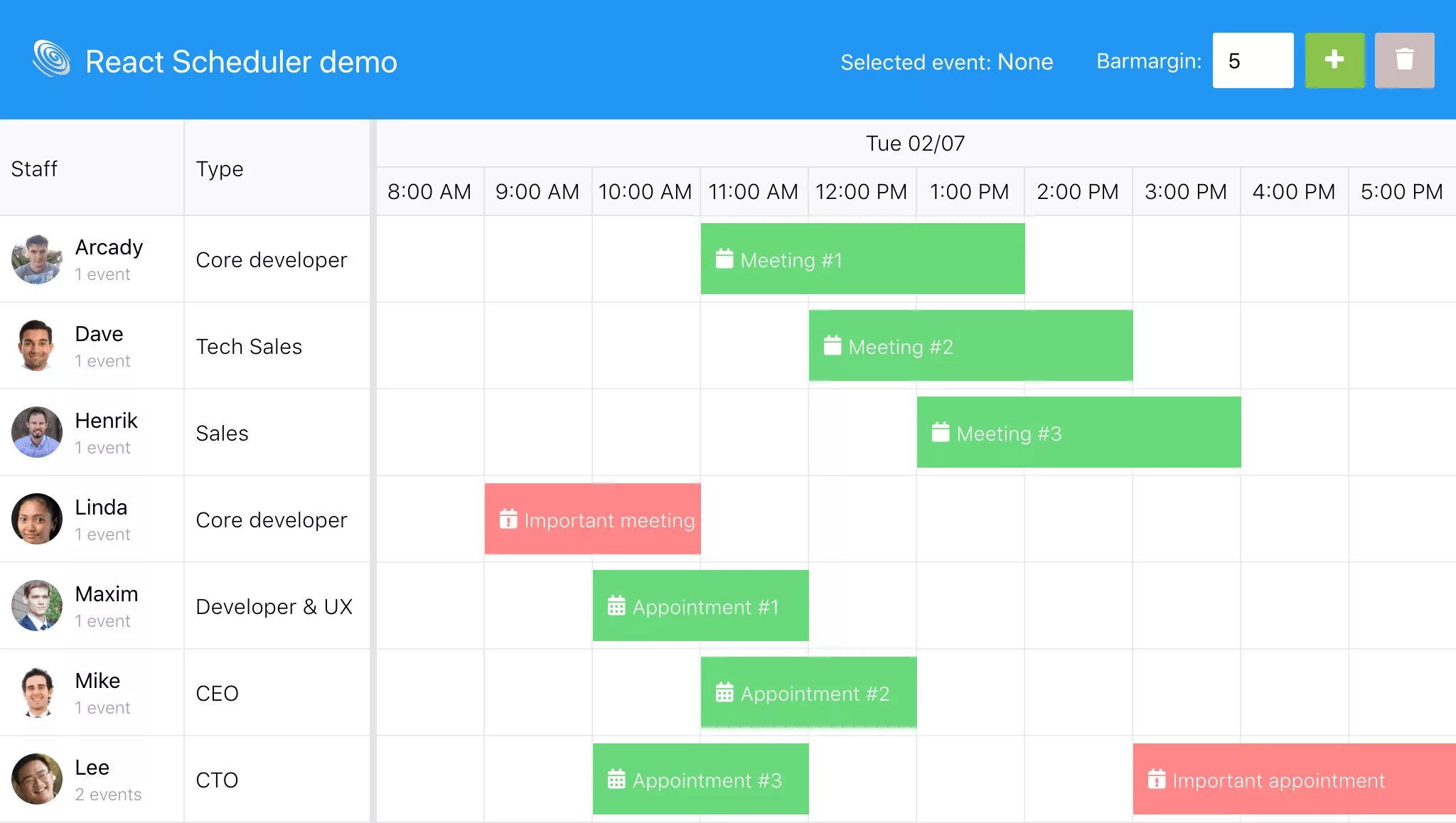Click calendar icon on Meeting #3 event
The image size is (1456, 823).
(x=940, y=433)
